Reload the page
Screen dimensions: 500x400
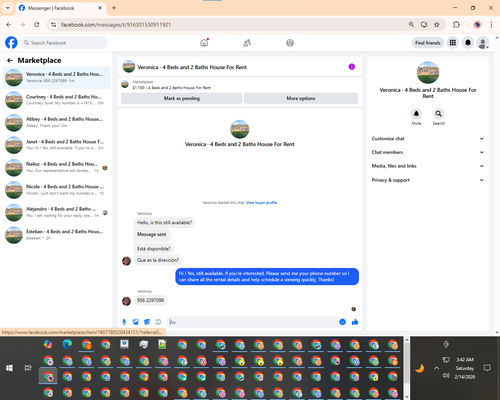[x=37, y=24]
